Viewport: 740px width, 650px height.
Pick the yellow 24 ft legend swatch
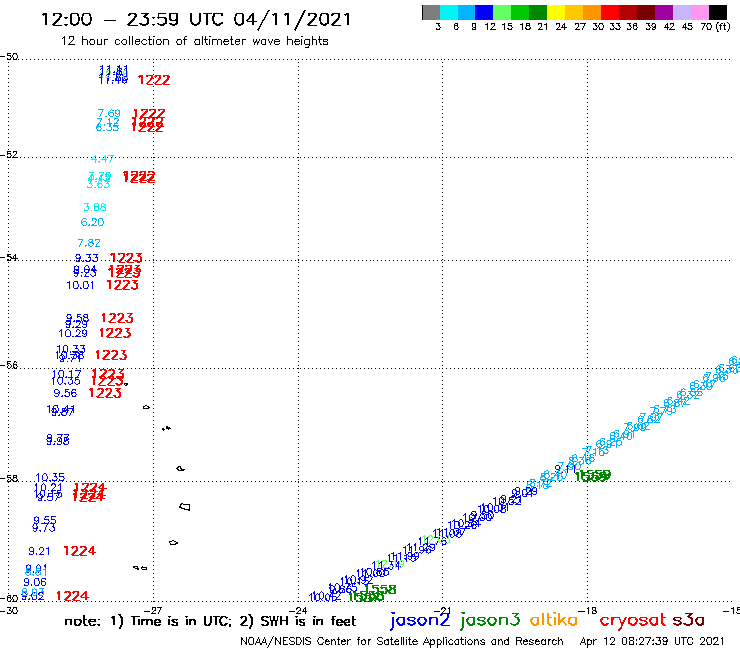pyautogui.click(x=556, y=12)
